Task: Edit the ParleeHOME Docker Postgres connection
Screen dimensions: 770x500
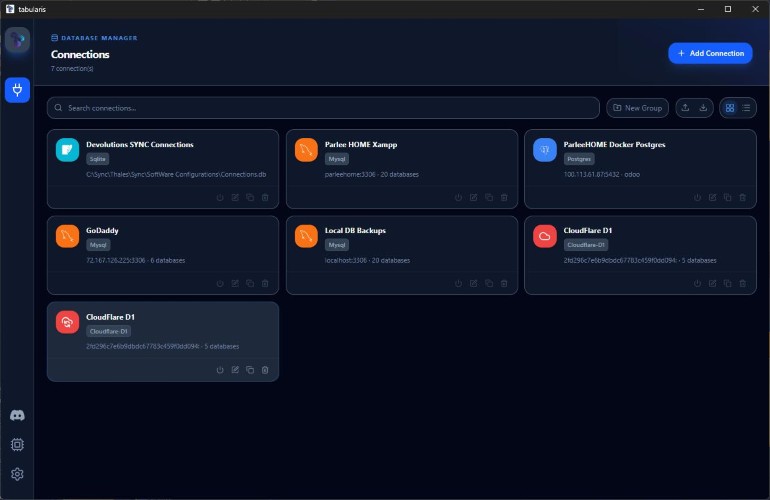Action: point(713,197)
